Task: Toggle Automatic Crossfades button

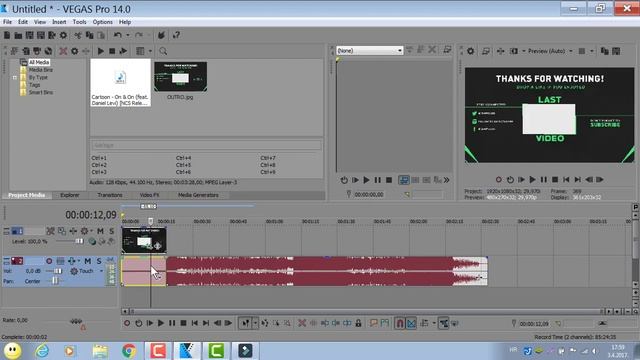Action: coord(411,323)
